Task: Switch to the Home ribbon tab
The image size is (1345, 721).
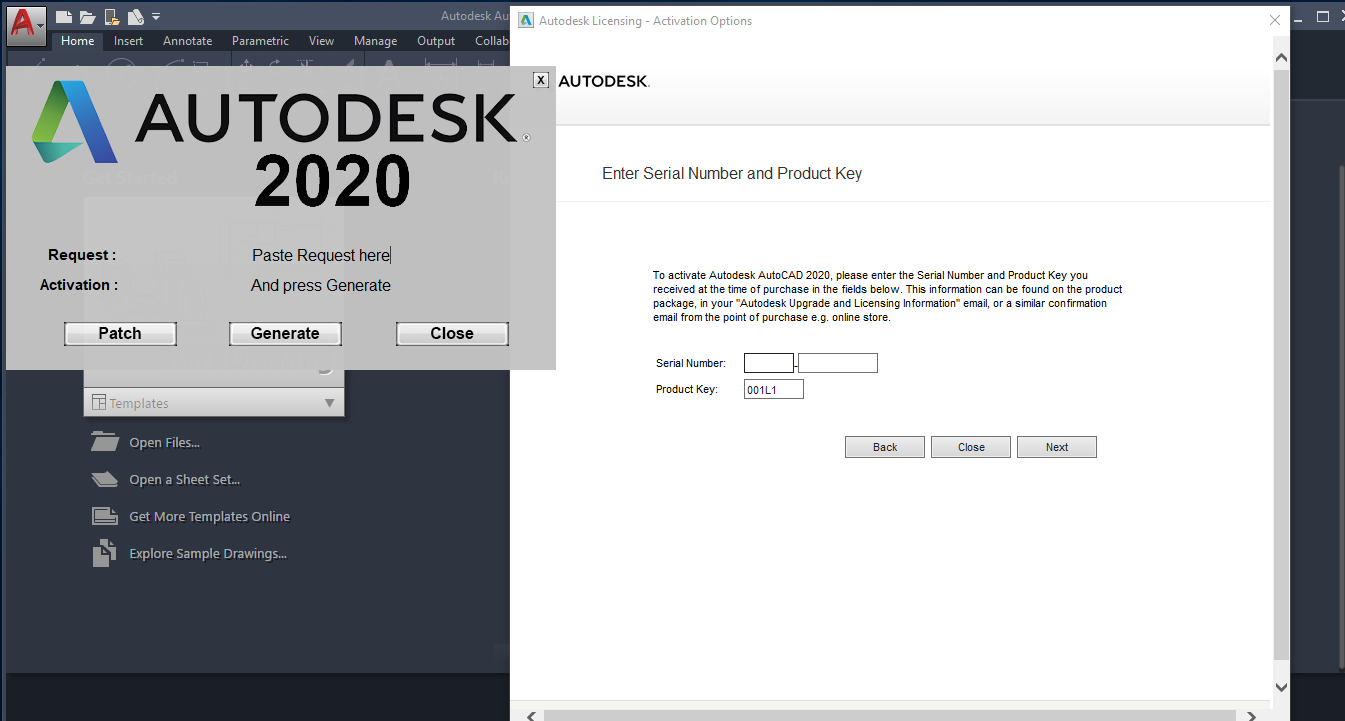Action: (x=77, y=41)
